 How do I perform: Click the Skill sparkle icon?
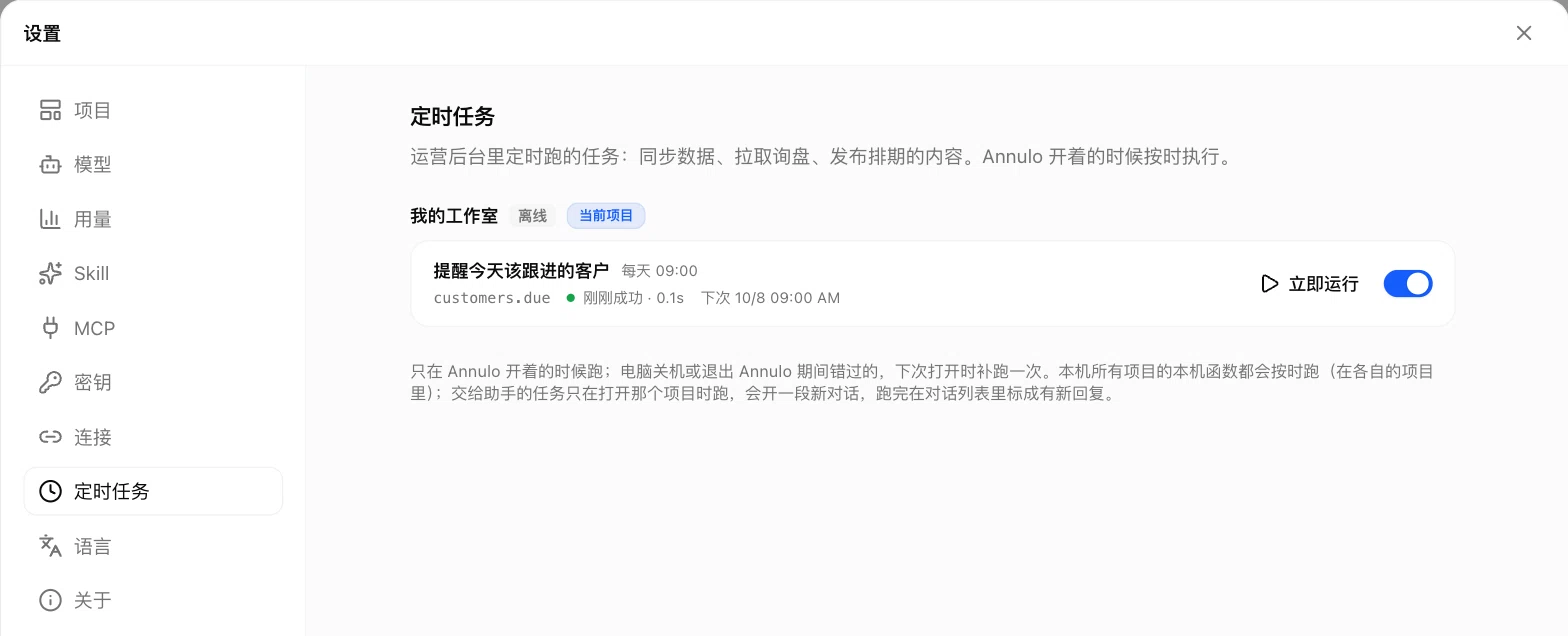coord(50,274)
